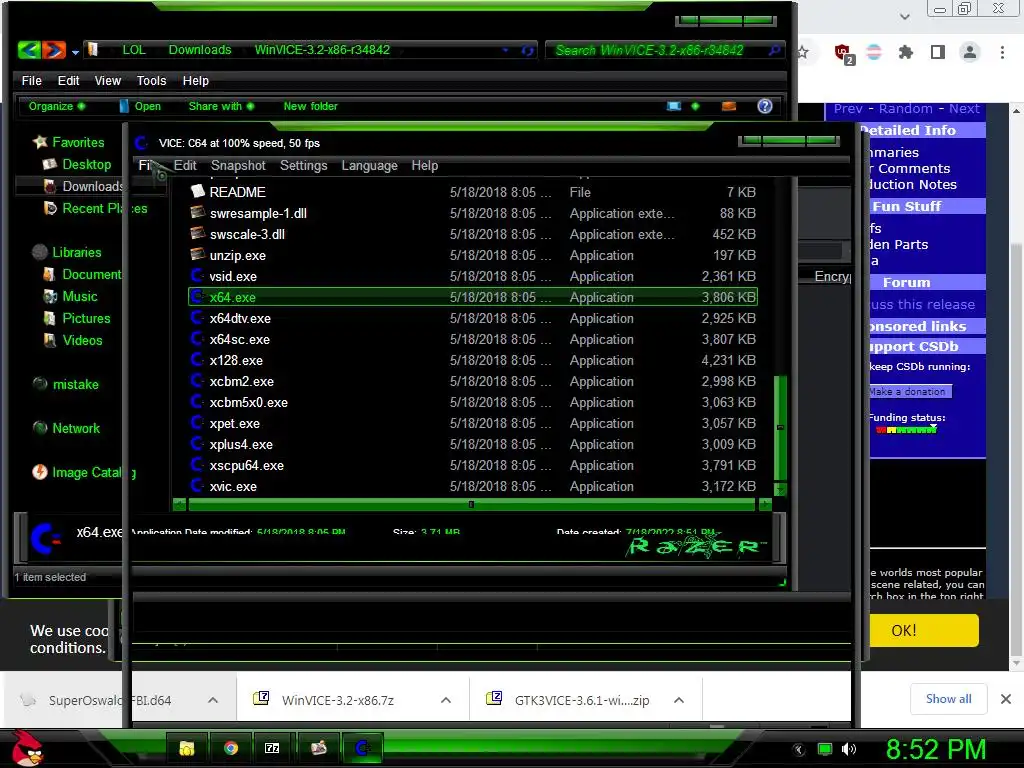Image resolution: width=1024 pixels, height=768 pixels.
Task: Click Production Notes link on CSDb
Action: [x=912, y=184]
